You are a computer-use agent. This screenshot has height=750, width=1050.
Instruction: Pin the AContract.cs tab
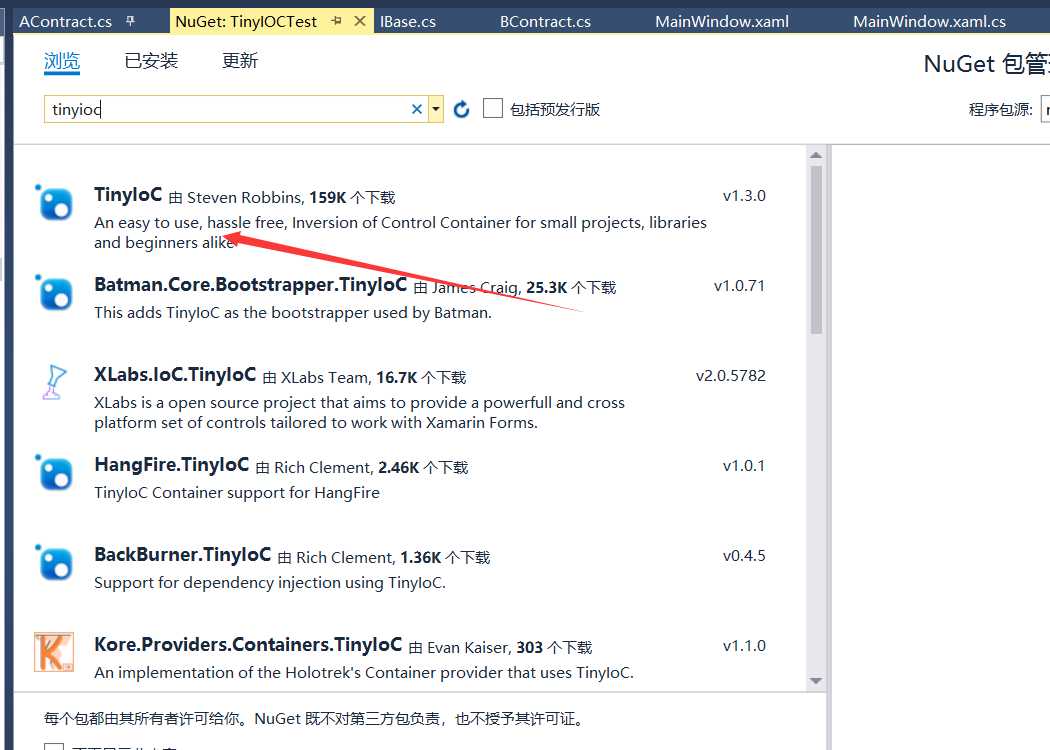pyautogui.click(x=131, y=21)
